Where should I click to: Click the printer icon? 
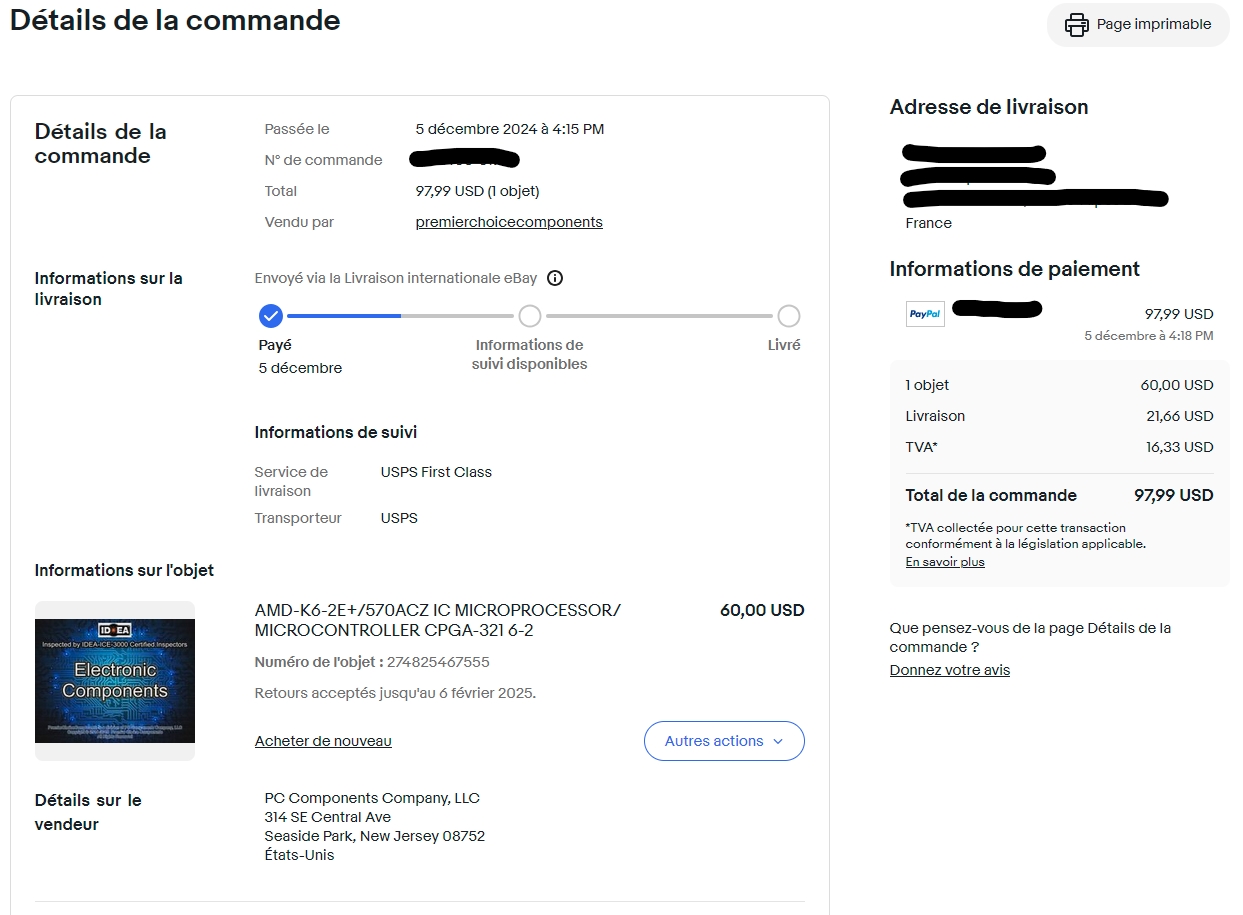[1076, 25]
